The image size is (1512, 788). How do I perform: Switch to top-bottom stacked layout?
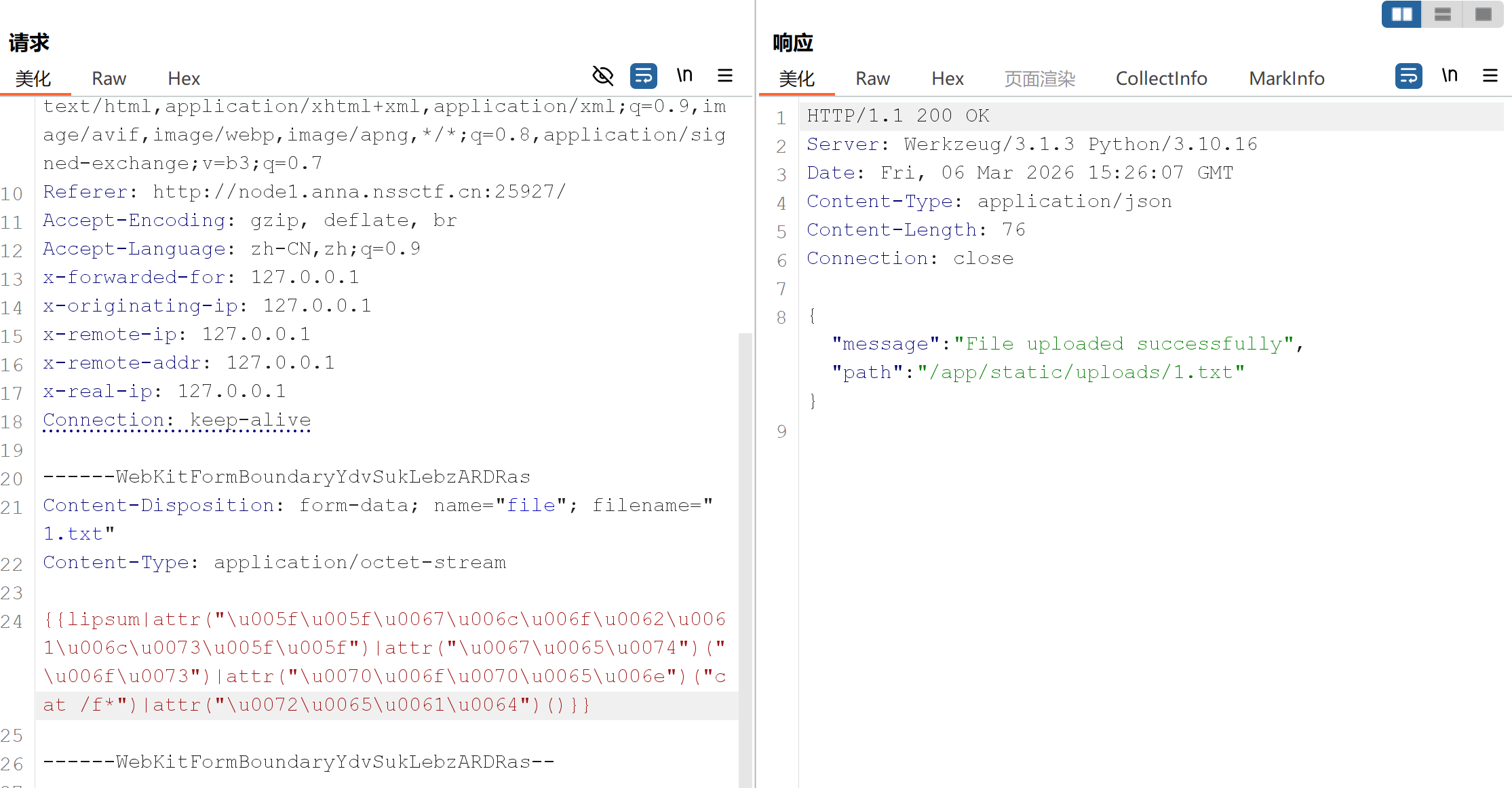click(x=1442, y=14)
